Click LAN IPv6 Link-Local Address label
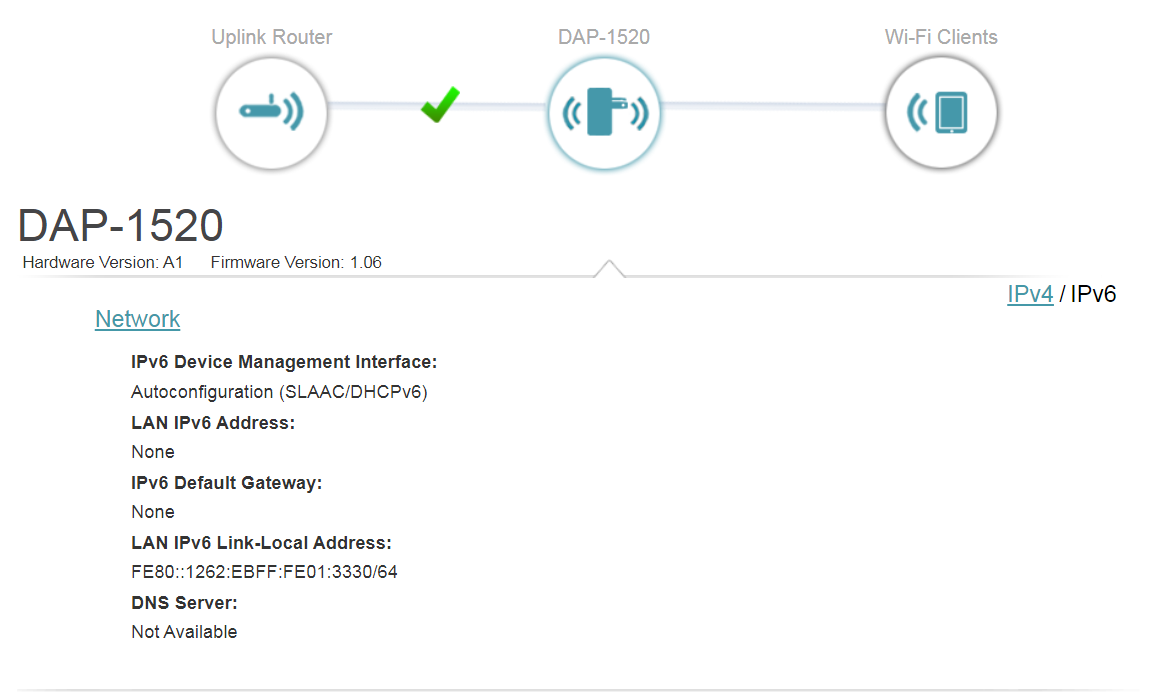 coord(262,543)
